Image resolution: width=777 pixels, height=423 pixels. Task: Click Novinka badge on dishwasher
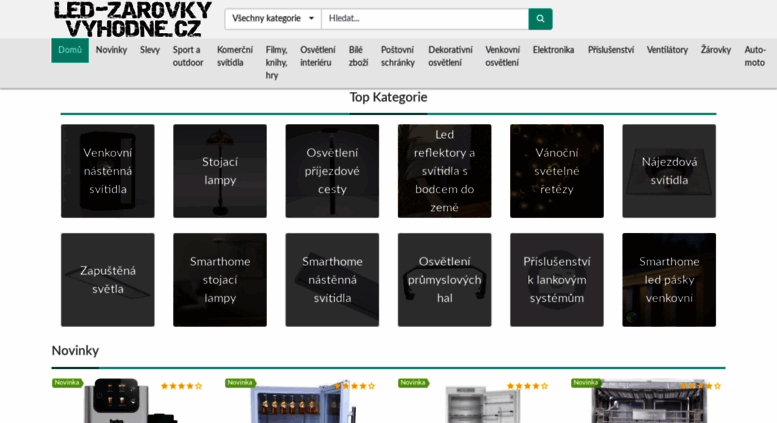(x=586, y=383)
